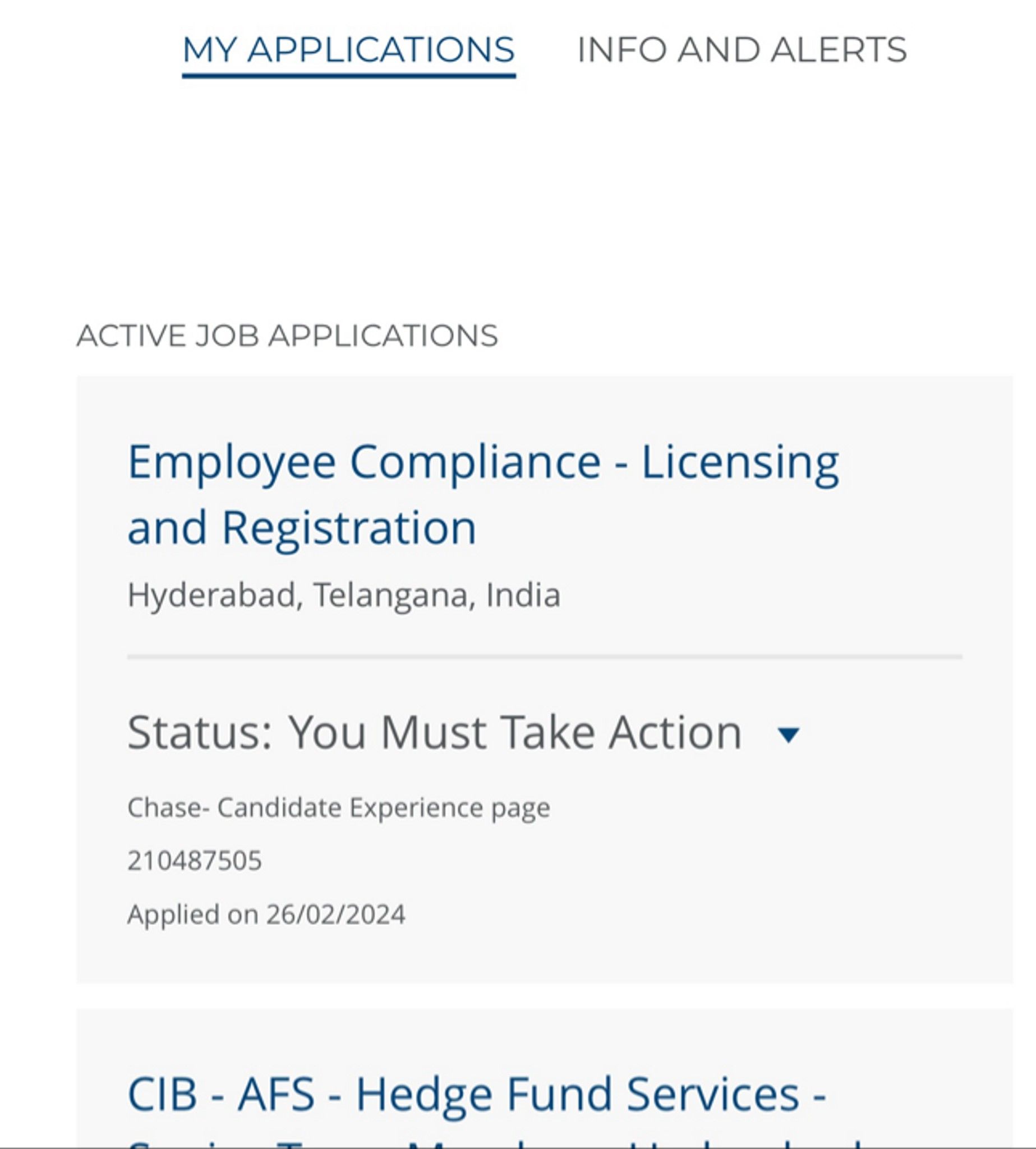Click the white gap between the two job cards
The image size is (1036, 1149).
544,996
